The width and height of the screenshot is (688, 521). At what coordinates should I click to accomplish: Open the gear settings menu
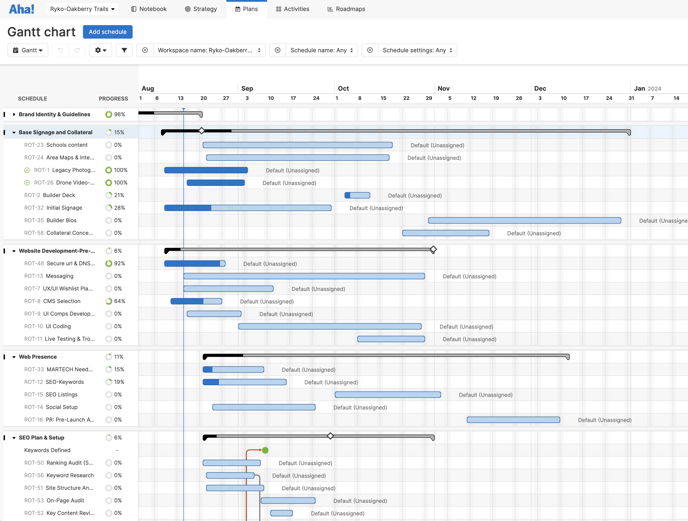pos(100,50)
